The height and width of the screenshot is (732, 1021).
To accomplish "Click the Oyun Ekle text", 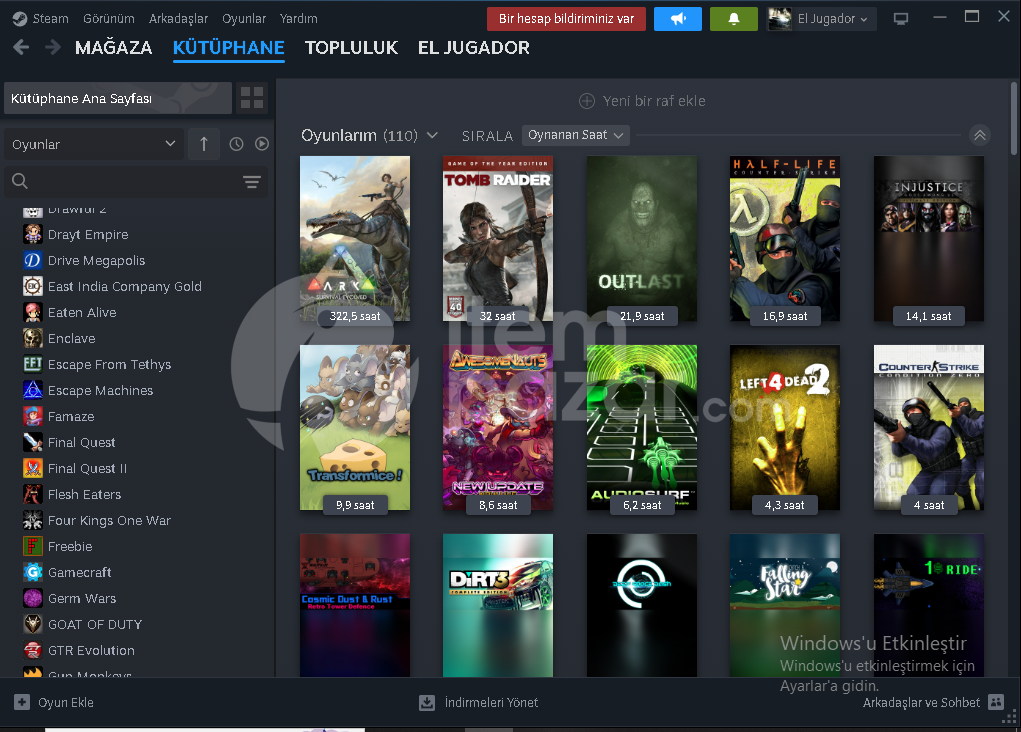I will tap(66, 703).
